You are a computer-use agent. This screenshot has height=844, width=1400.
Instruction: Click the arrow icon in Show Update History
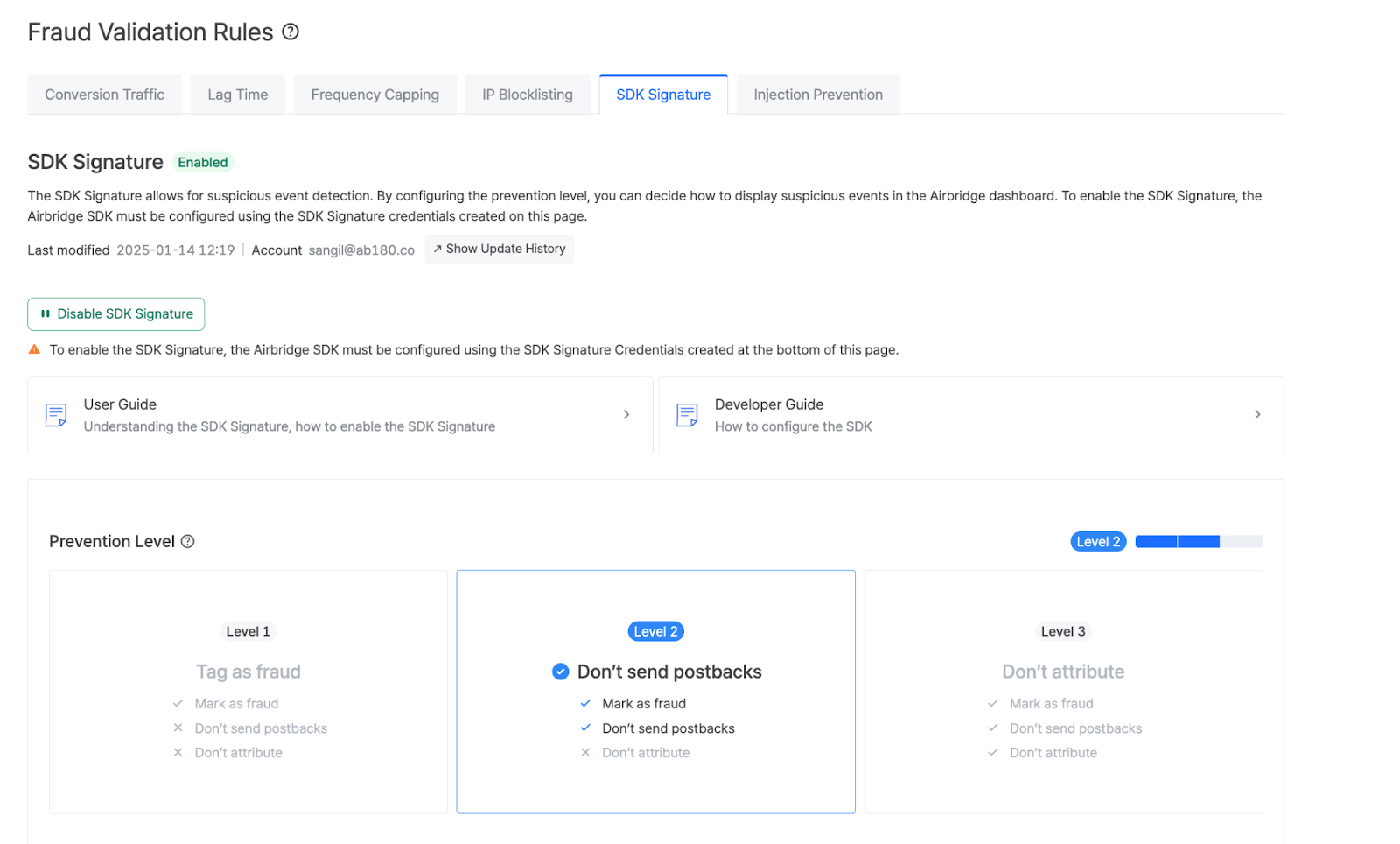pos(436,249)
